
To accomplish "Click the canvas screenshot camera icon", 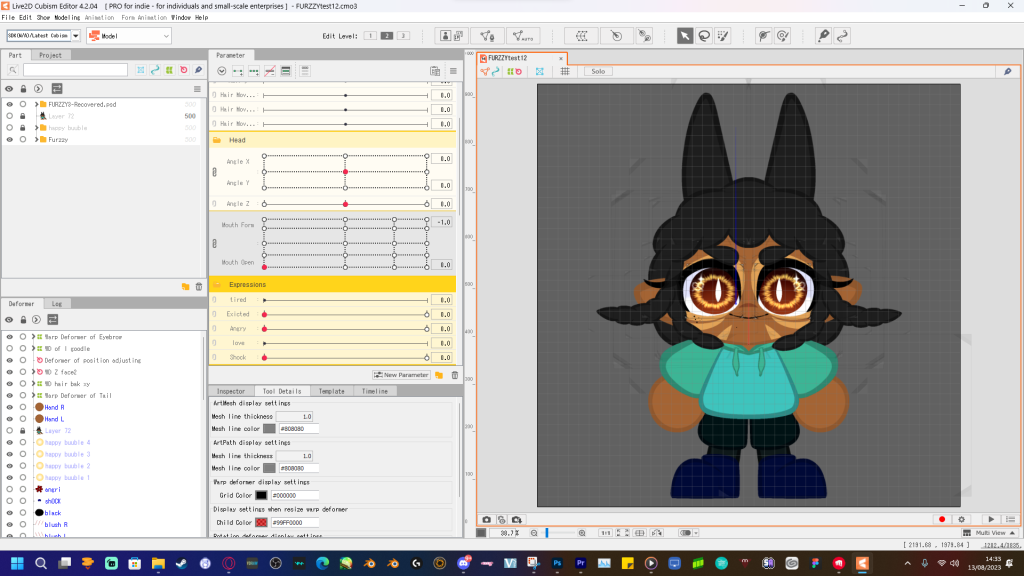I will [x=487, y=519].
